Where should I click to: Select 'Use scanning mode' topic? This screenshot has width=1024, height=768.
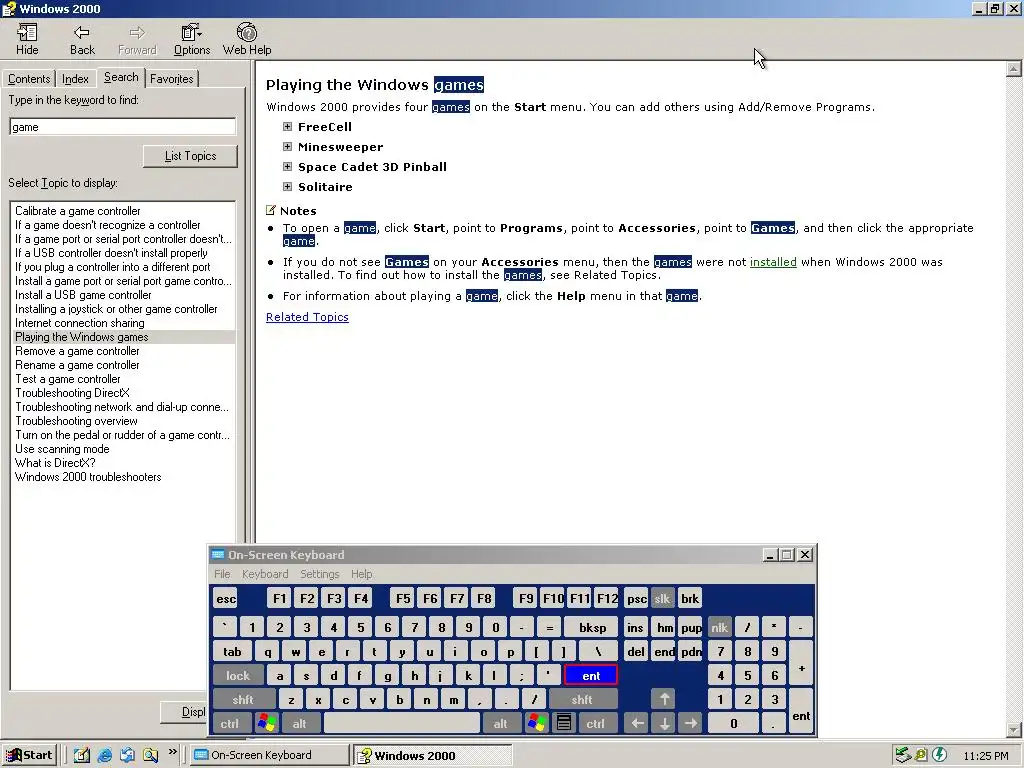[x=62, y=449]
